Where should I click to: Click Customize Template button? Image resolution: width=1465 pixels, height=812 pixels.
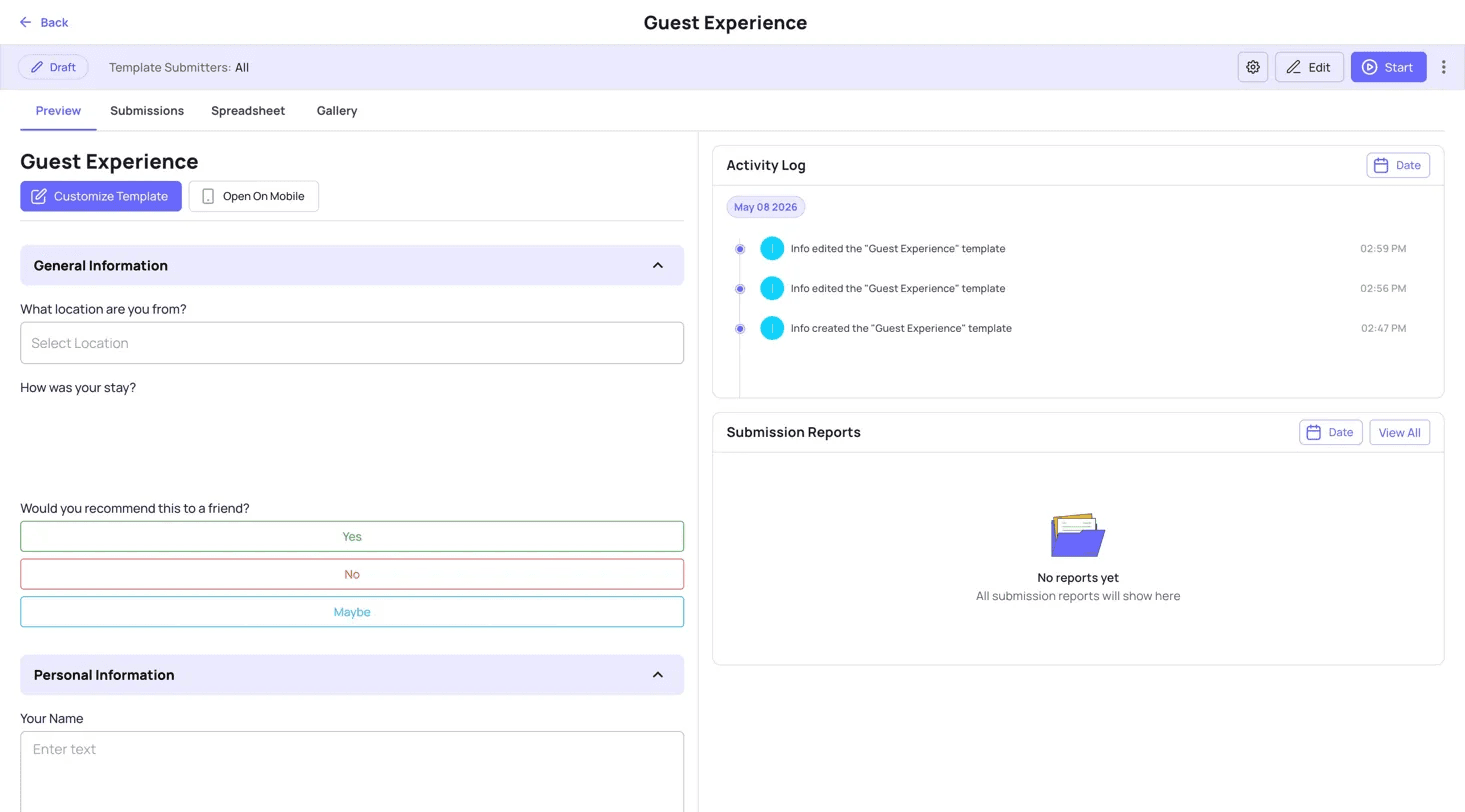click(101, 196)
